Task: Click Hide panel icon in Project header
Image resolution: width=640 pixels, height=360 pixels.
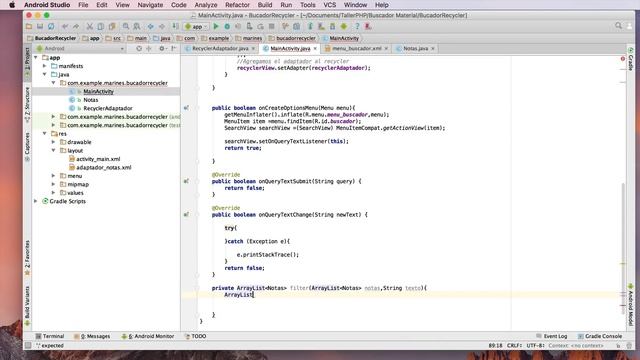Action: [173, 49]
